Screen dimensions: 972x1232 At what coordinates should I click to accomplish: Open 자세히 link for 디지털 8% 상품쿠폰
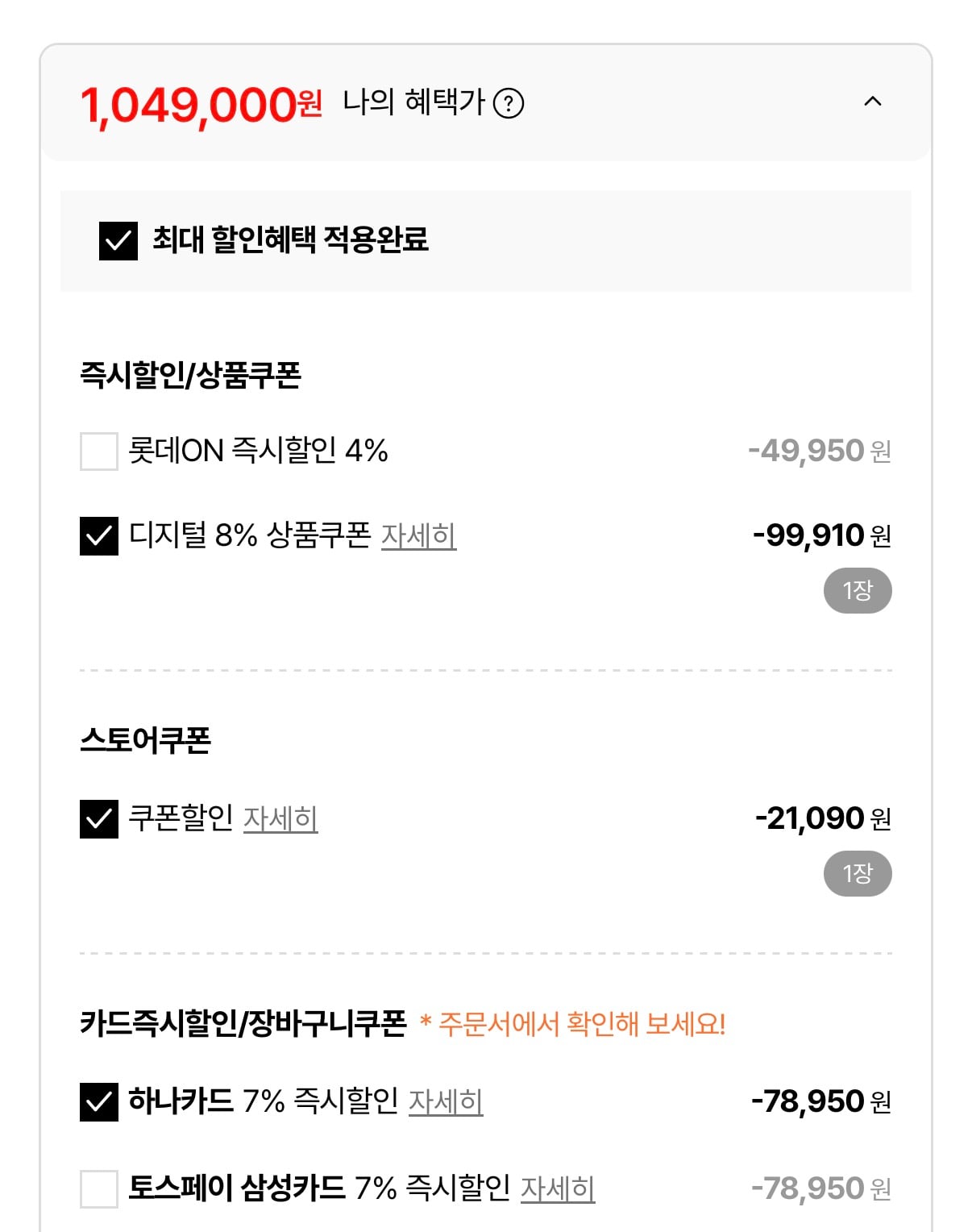click(418, 535)
